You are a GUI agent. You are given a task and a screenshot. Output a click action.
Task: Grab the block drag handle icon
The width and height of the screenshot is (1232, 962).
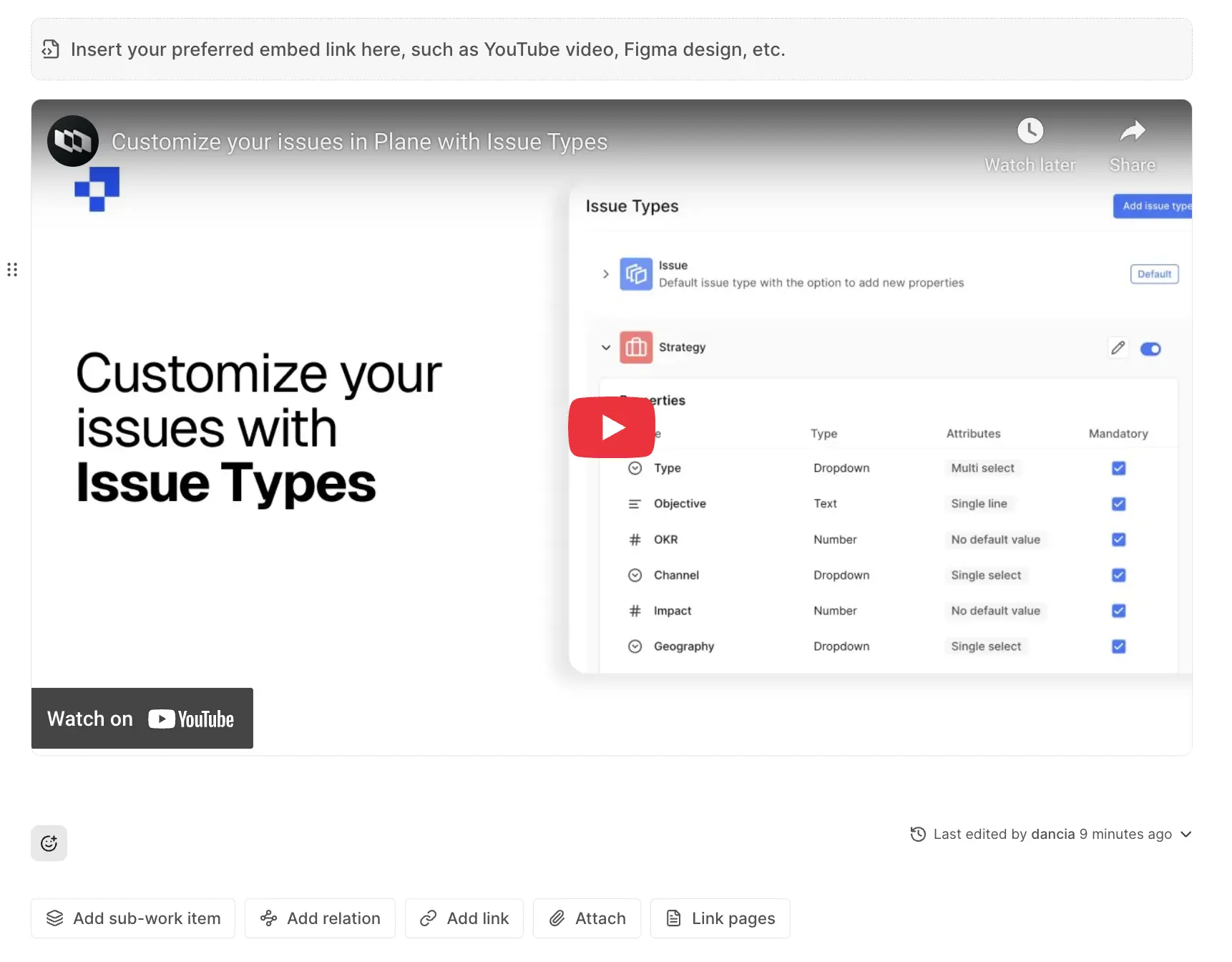[12, 270]
